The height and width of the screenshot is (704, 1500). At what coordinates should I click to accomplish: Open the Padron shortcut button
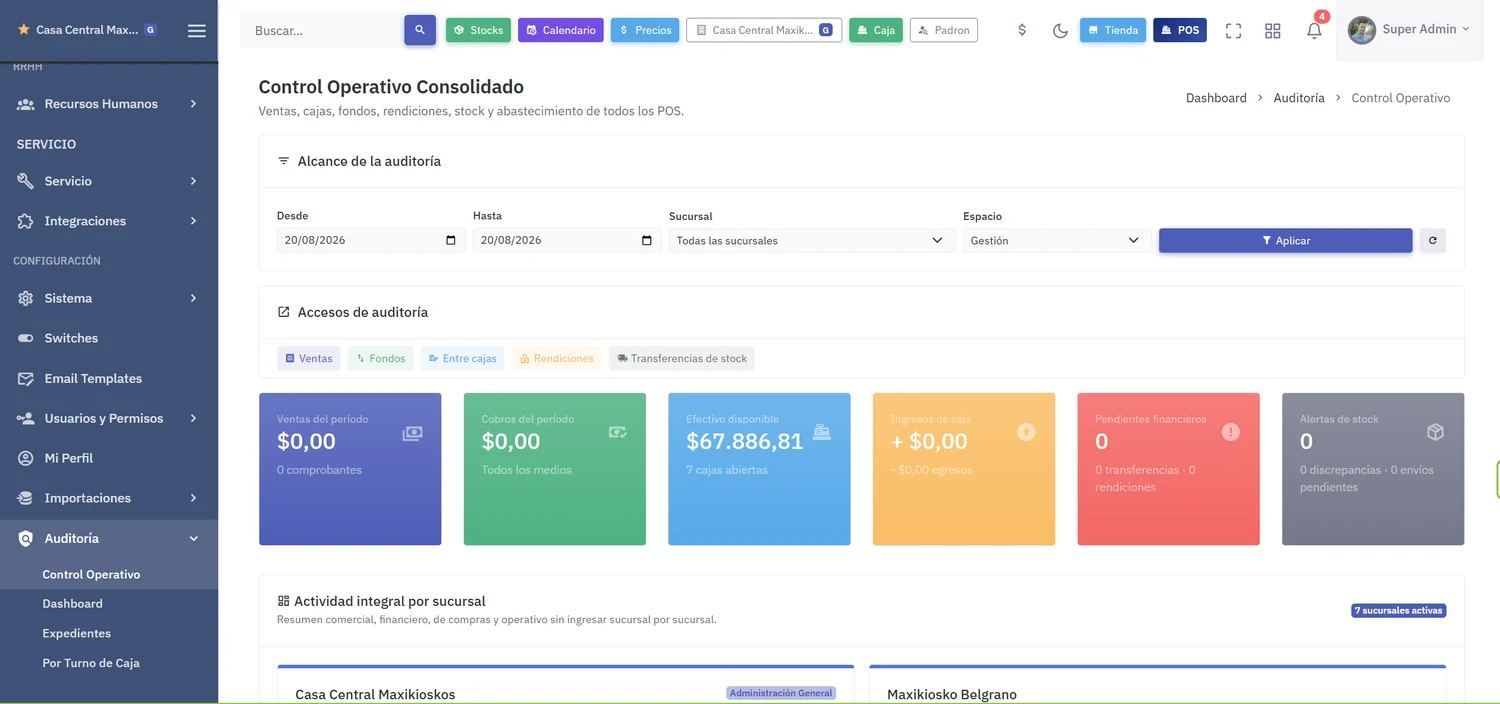pyautogui.click(x=944, y=30)
